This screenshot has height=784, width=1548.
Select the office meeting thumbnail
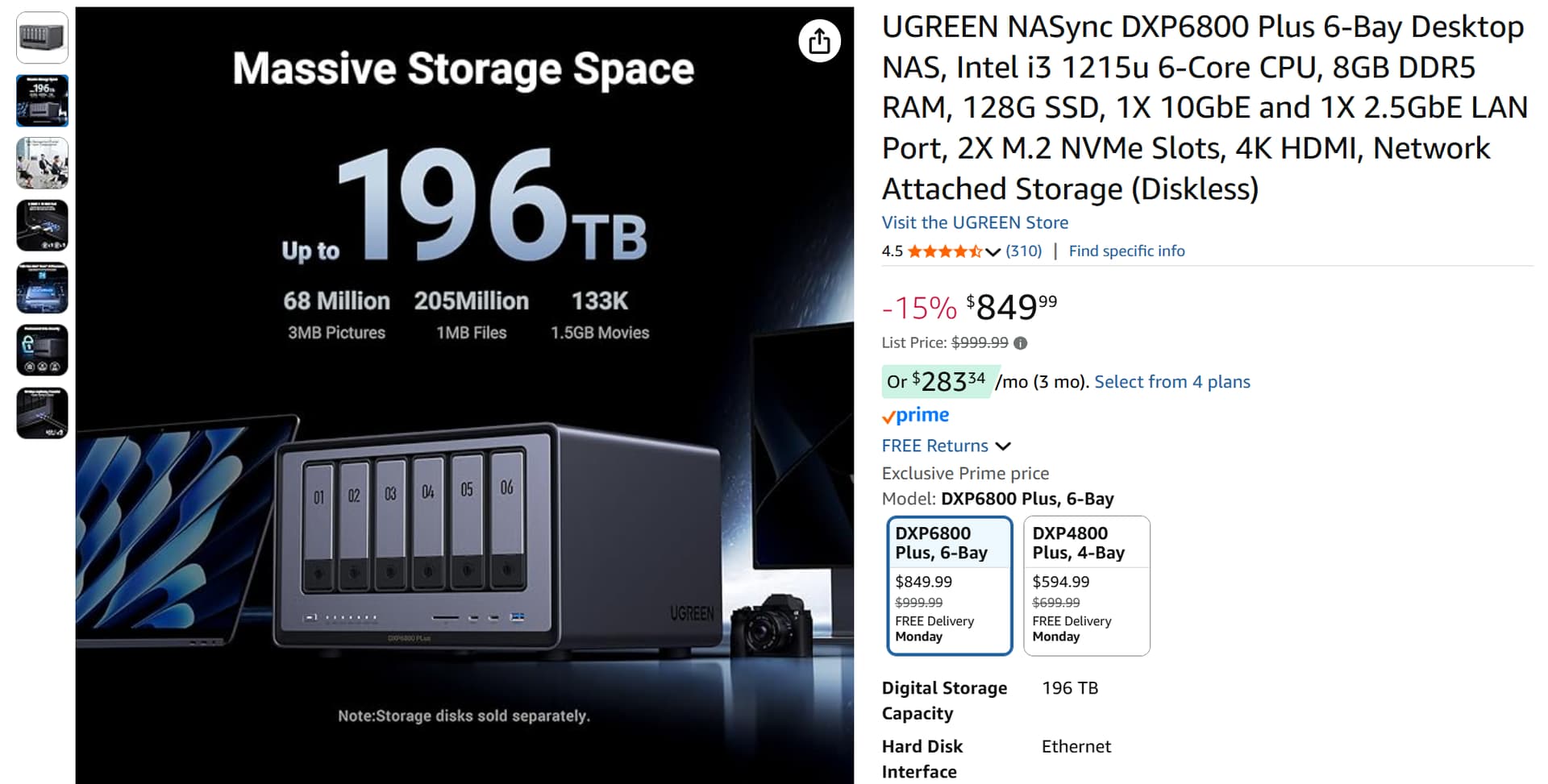(43, 163)
